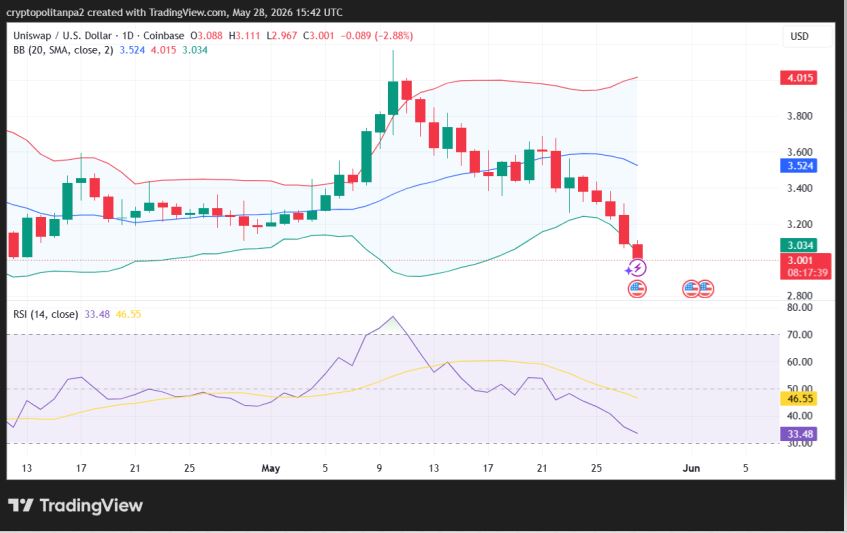Click the "cryptopolitanpa2 created with TradingView.com" header text
The width and height of the screenshot is (847, 533).
(117, 12)
